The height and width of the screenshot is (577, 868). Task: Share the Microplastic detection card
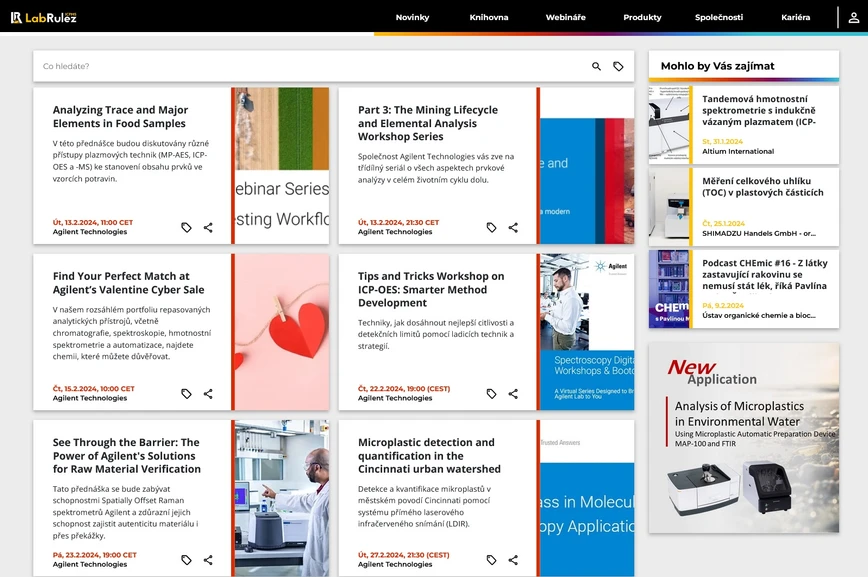pyautogui.click(x=513, y=560)
